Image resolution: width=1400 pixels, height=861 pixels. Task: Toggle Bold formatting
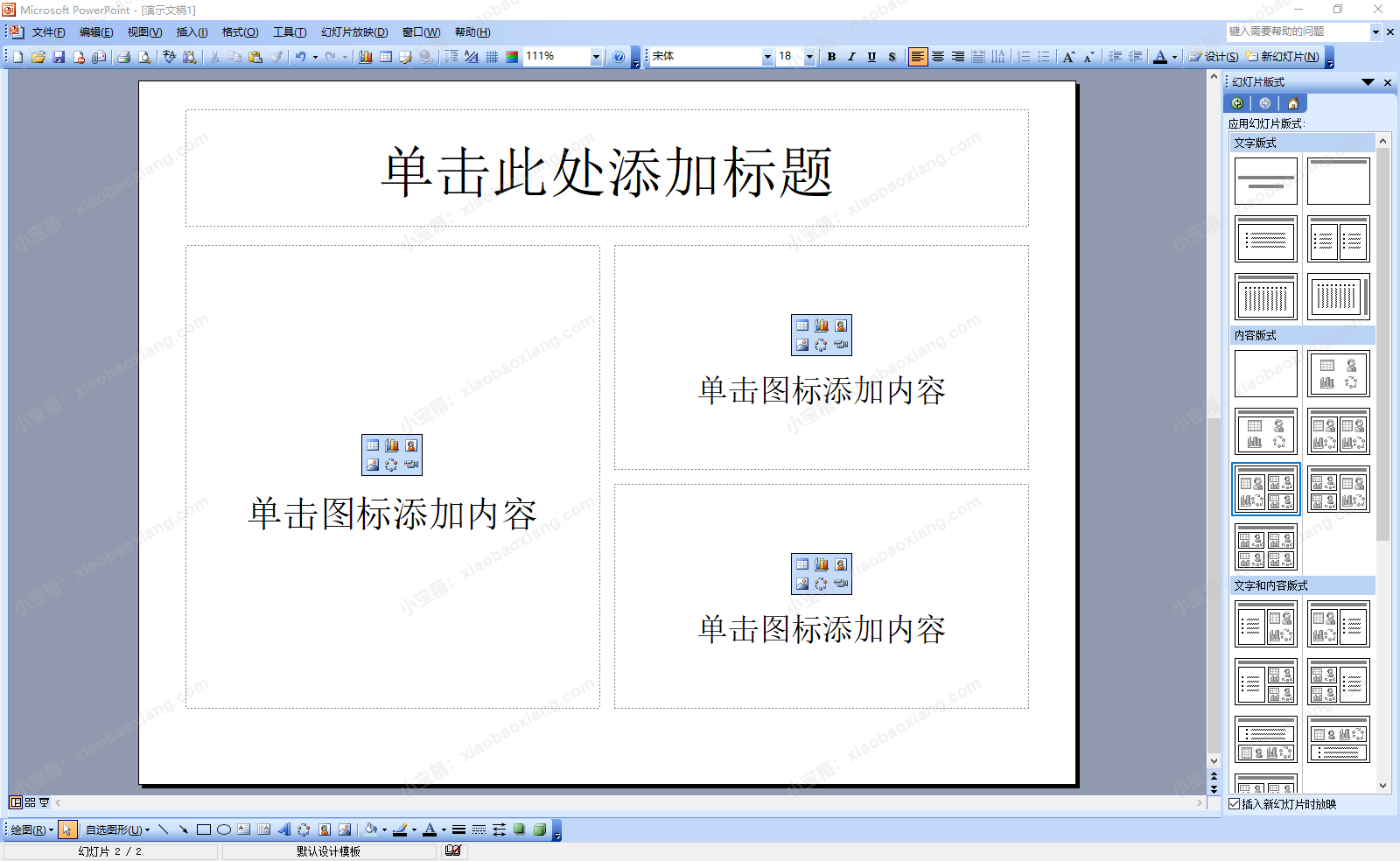(x=831, y=57)
